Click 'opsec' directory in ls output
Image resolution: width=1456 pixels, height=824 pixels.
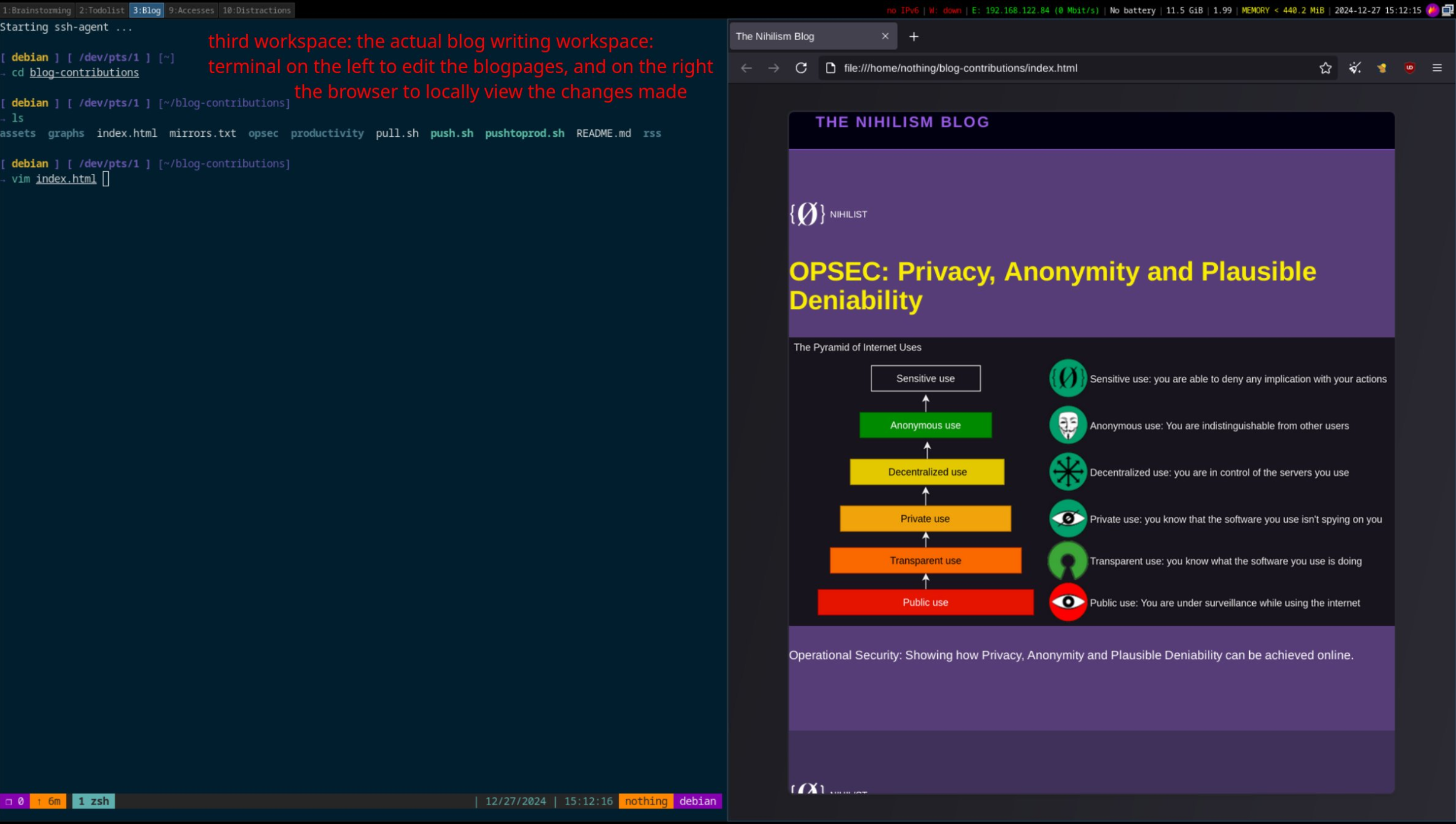click(x=263, y=133)
